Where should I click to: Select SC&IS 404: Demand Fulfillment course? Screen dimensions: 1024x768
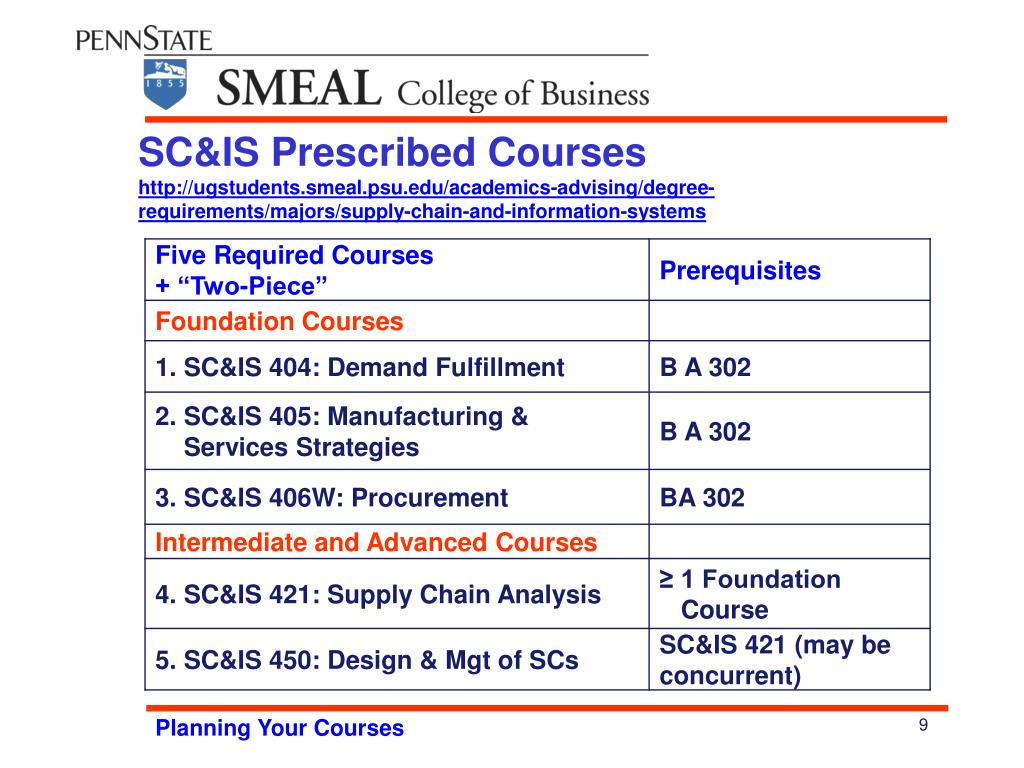click(x=360, y=367)
